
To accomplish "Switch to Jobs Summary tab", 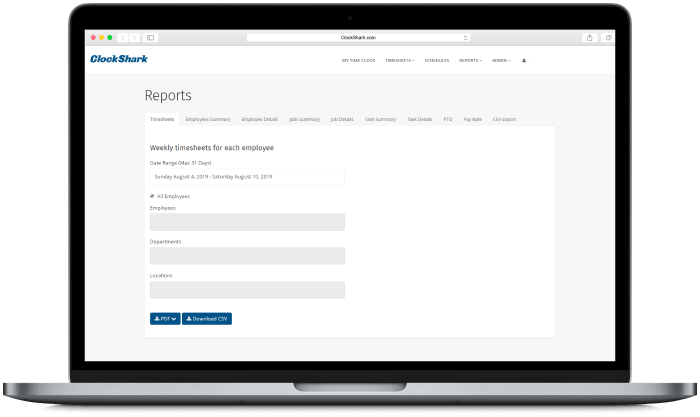I will click(304, 119).
